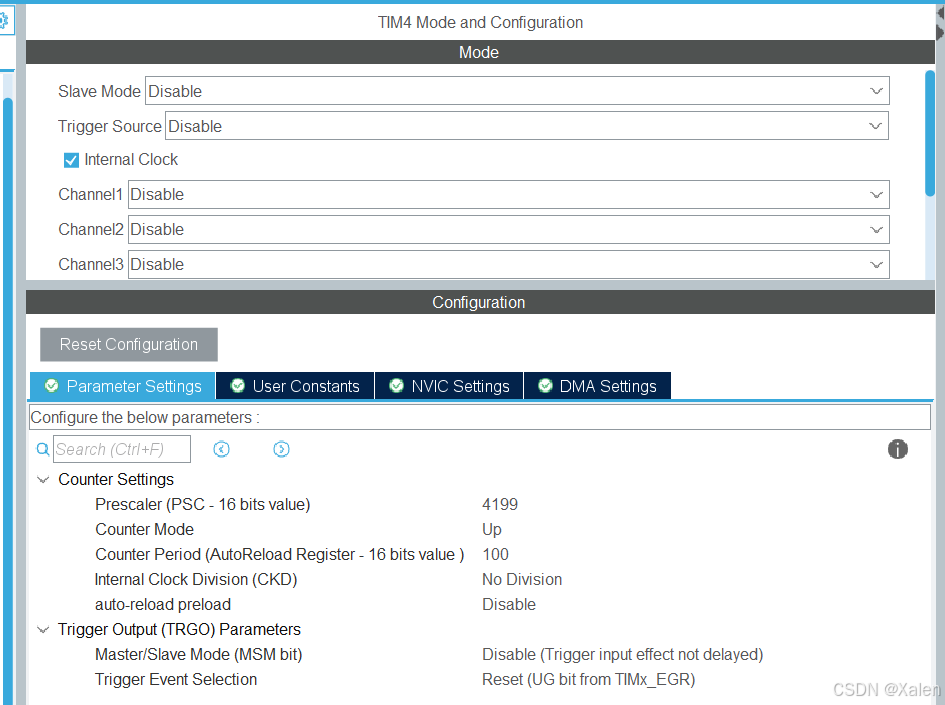Click the green checkmark on DMA Settings tab
This screenshot has width=945, height=705.
(545, 385)
